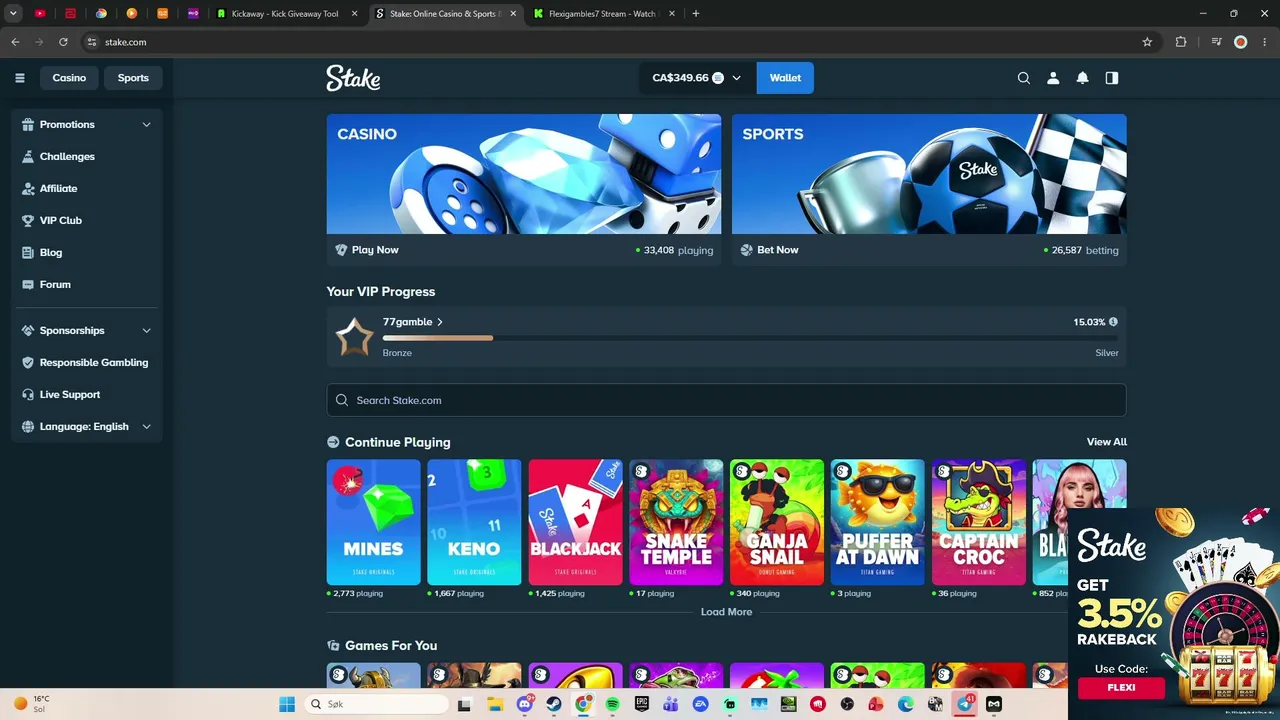The height and width of the screenshot is (720, 1280).
Task: Switch to the Kickaway Giveaway Tool tab
Action: (x=288, y=14)
